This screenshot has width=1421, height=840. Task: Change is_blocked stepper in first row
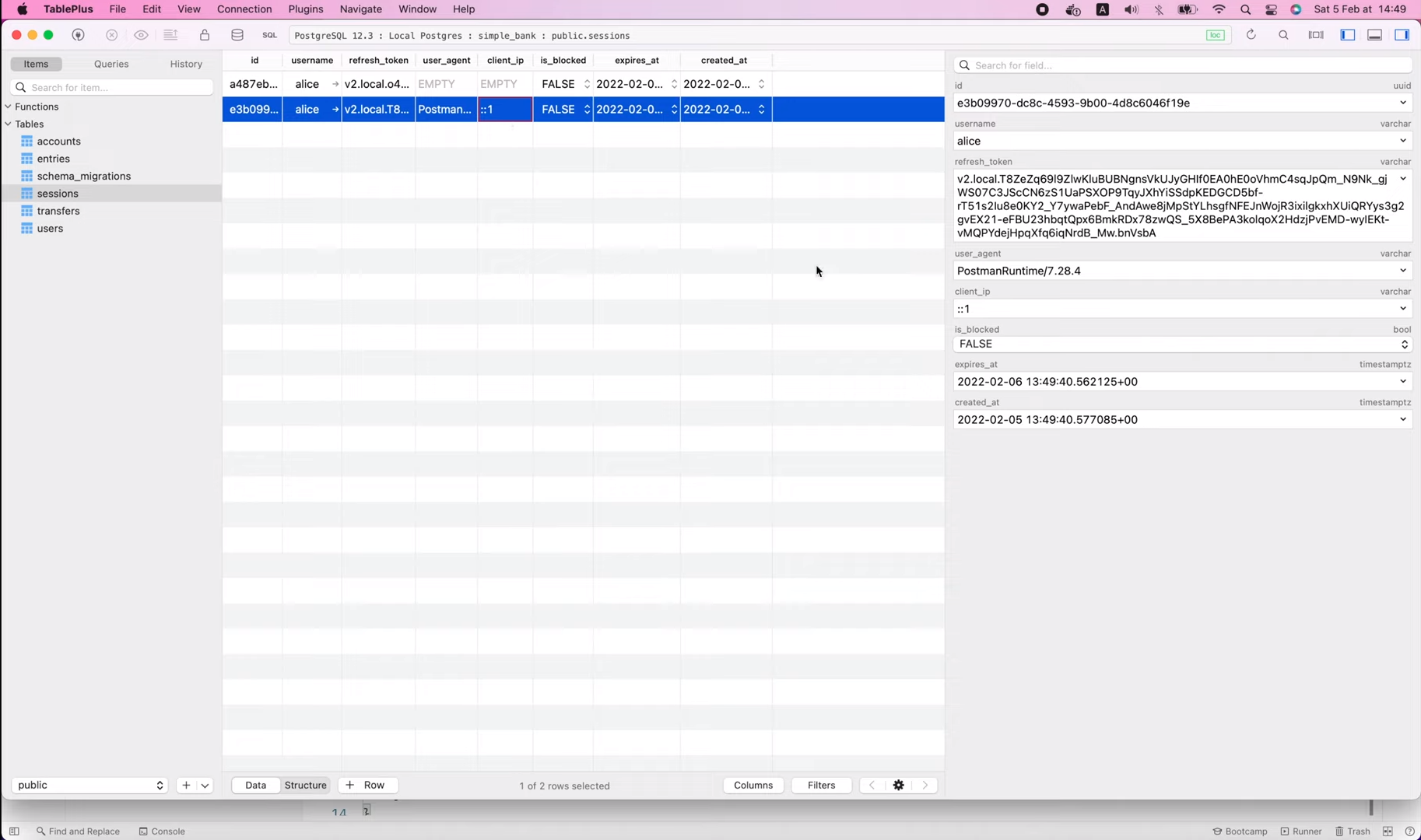pos(587,84)
